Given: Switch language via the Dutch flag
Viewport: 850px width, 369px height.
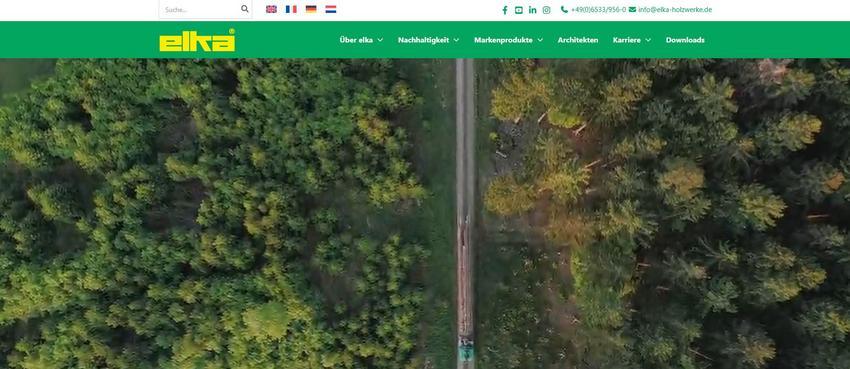Looking at the screenshot, I should pyautogui.click(x=331, y=9).
